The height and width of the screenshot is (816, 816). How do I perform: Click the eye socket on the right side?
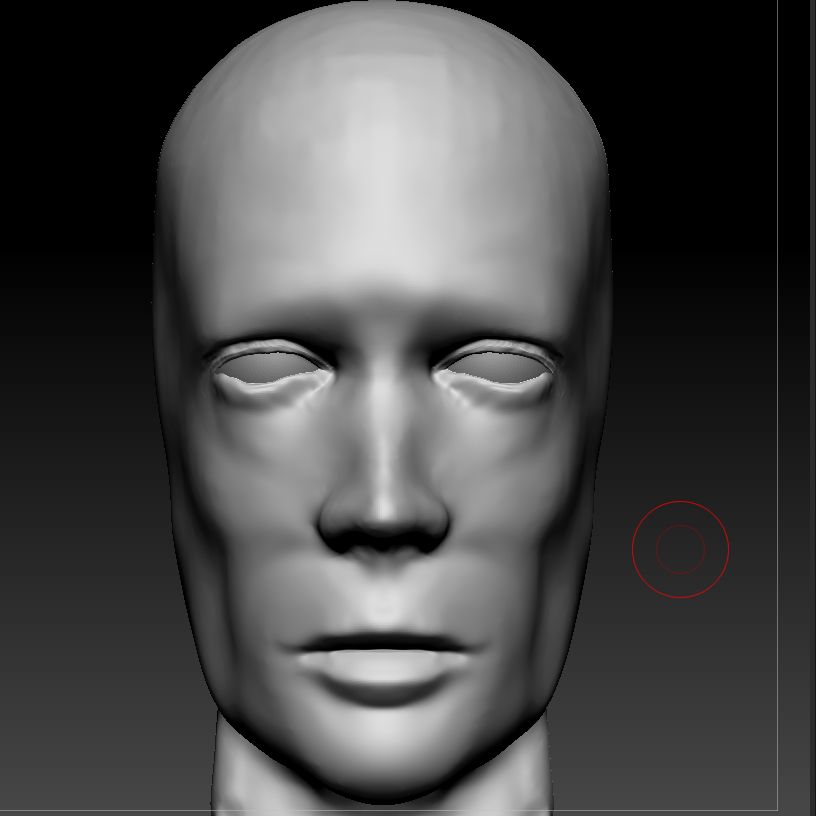(x=498, y=368)
